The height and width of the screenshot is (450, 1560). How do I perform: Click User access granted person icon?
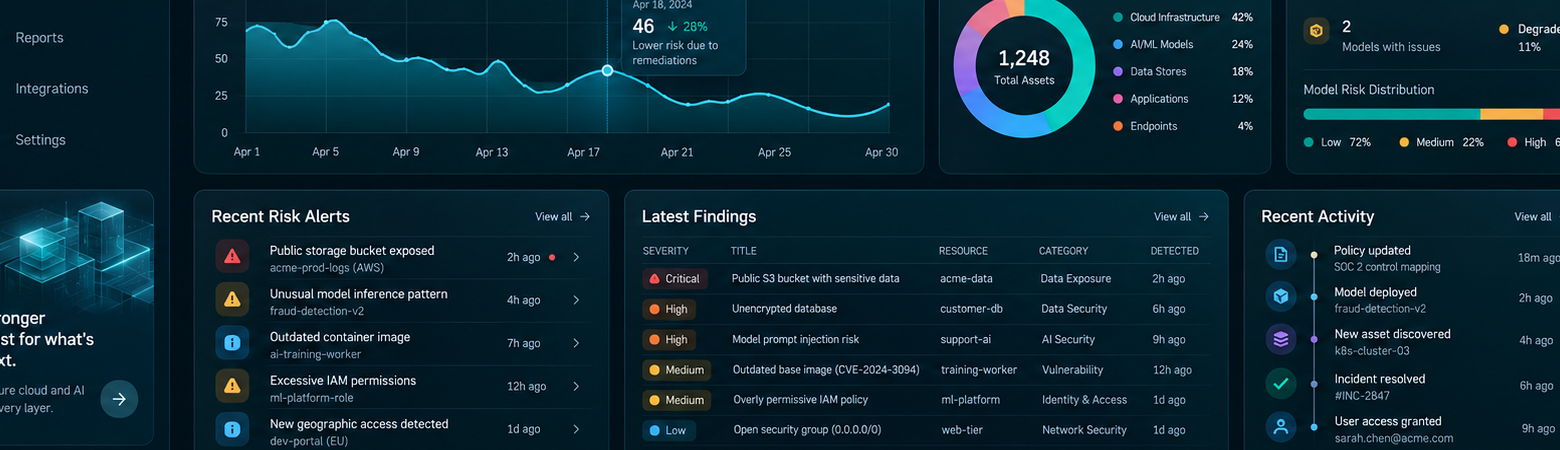pos(1281,427)
